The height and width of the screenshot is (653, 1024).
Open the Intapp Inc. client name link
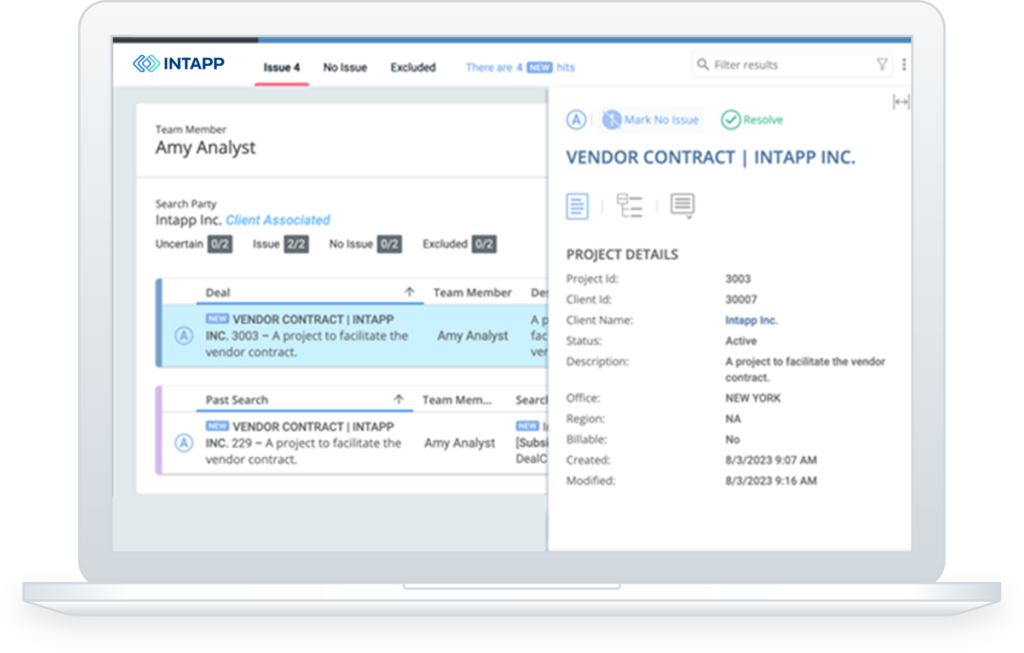coord(751,320)
